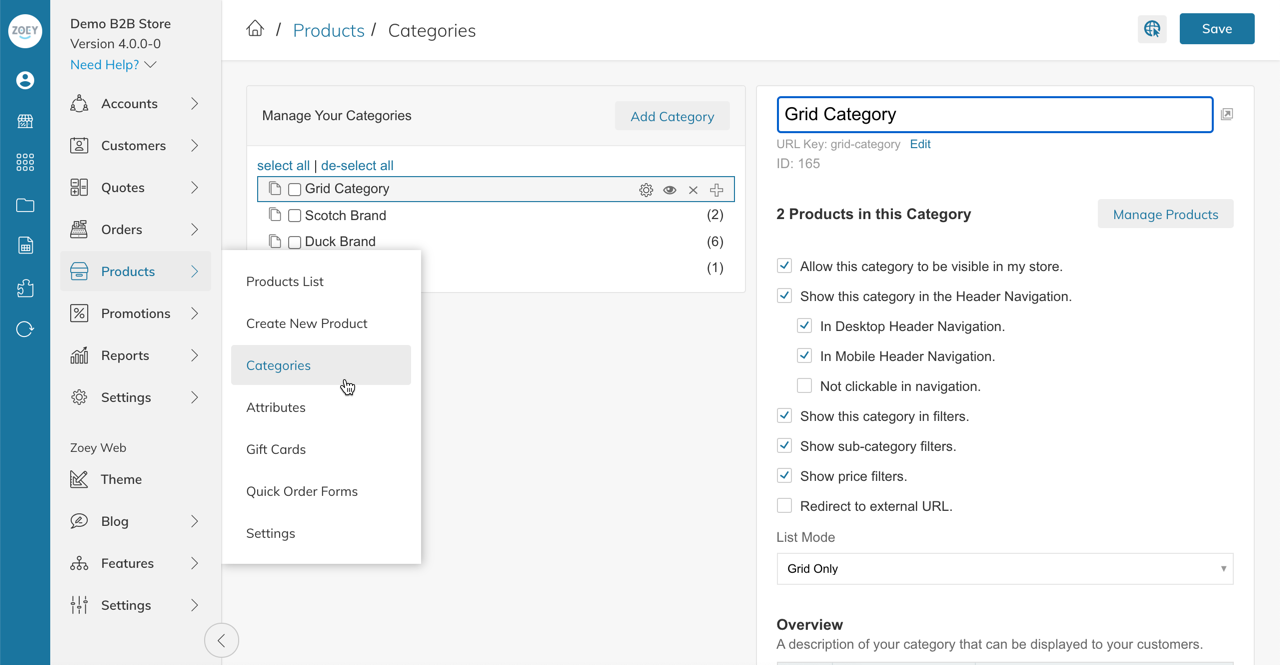Toggle Grid Category eye visibility icon
The height and width of the screenshot is (665, 1280).
click(670, 190)
